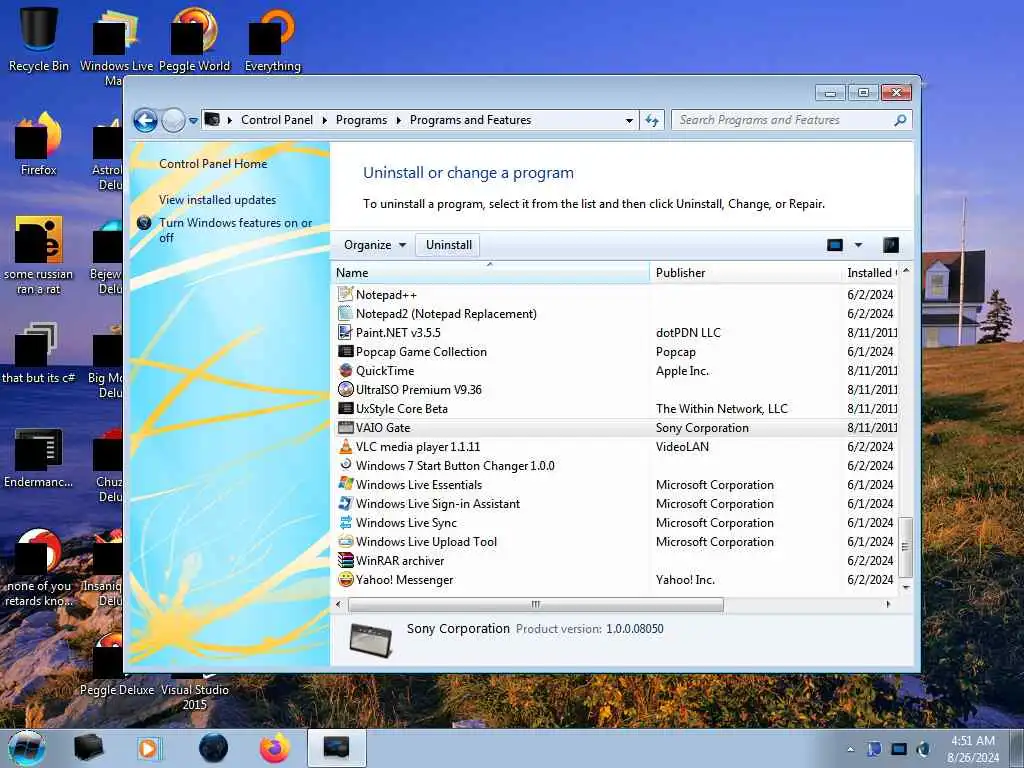The height and width of the screenshot is (768, 1024).
Task: Select the WinRAR archiver icon
Action: tap(345, 560)
